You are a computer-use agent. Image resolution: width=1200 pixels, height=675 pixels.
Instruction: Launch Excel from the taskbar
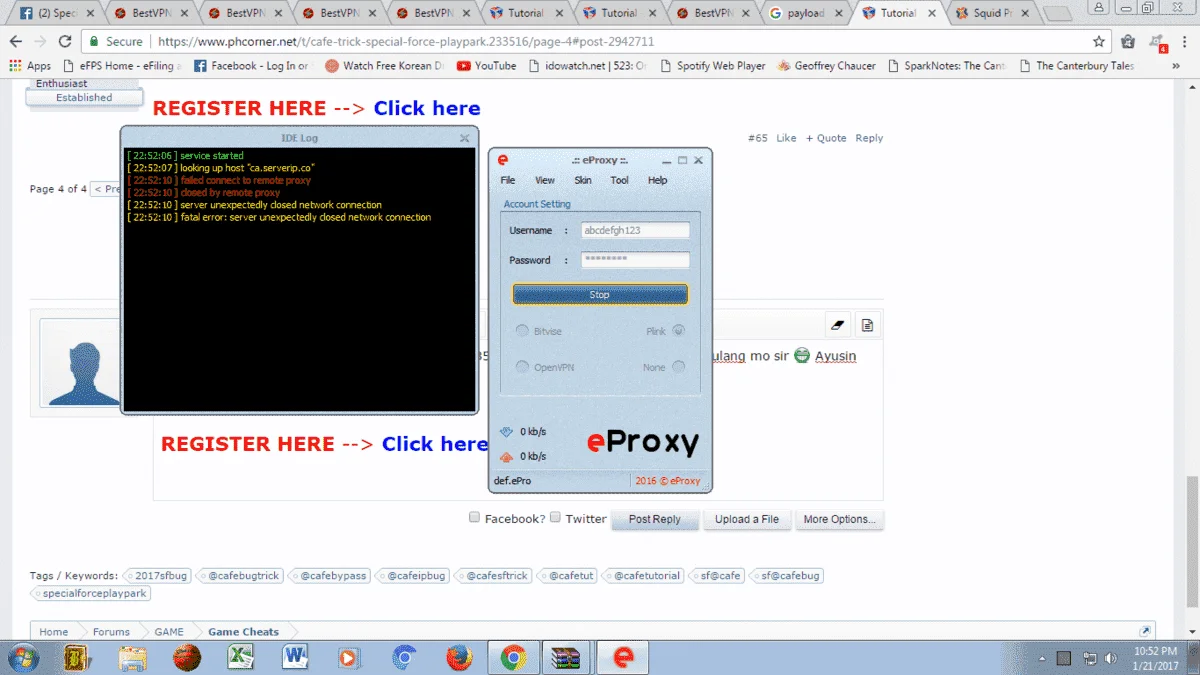[241, 657]
